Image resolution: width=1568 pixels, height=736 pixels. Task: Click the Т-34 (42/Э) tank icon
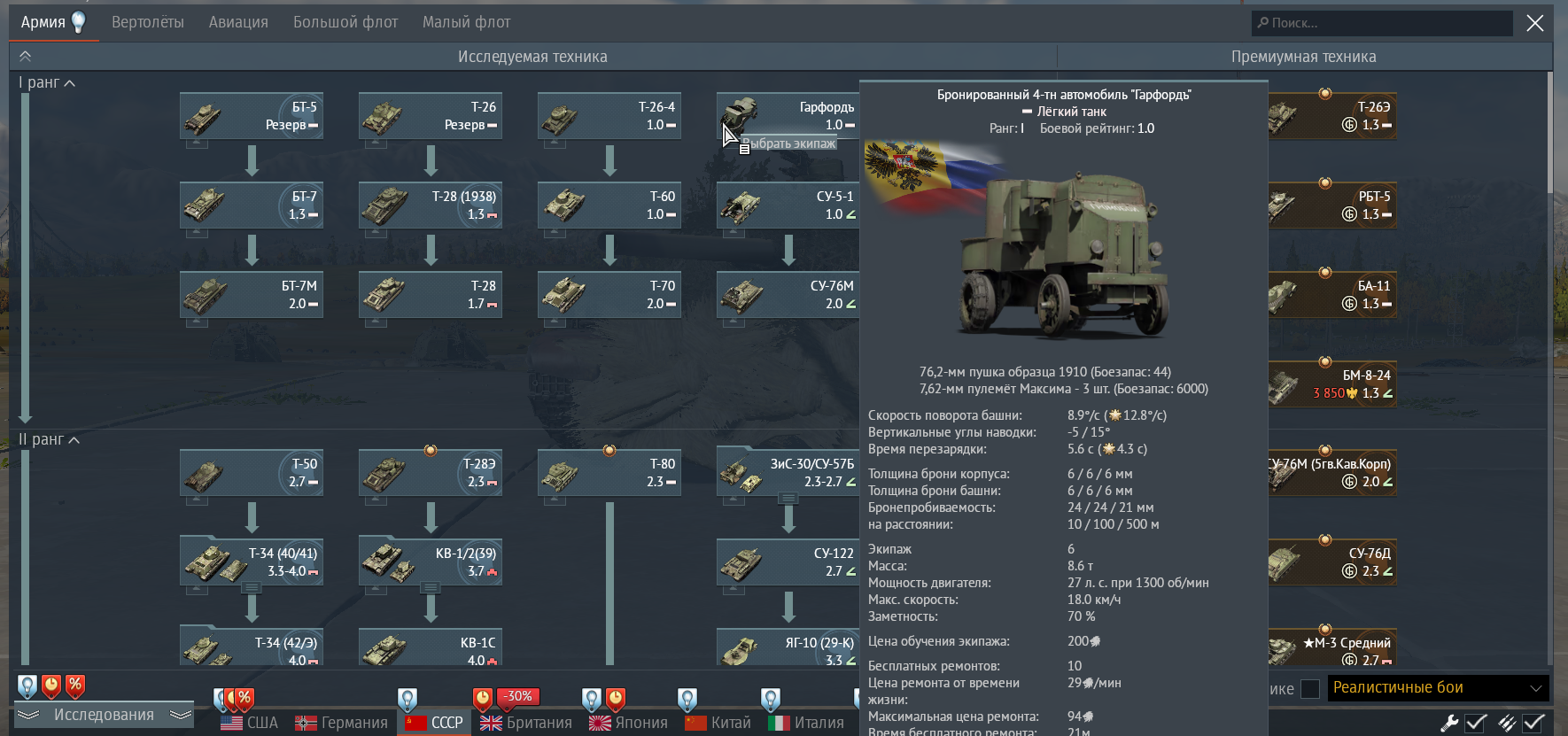click(208, 651)
